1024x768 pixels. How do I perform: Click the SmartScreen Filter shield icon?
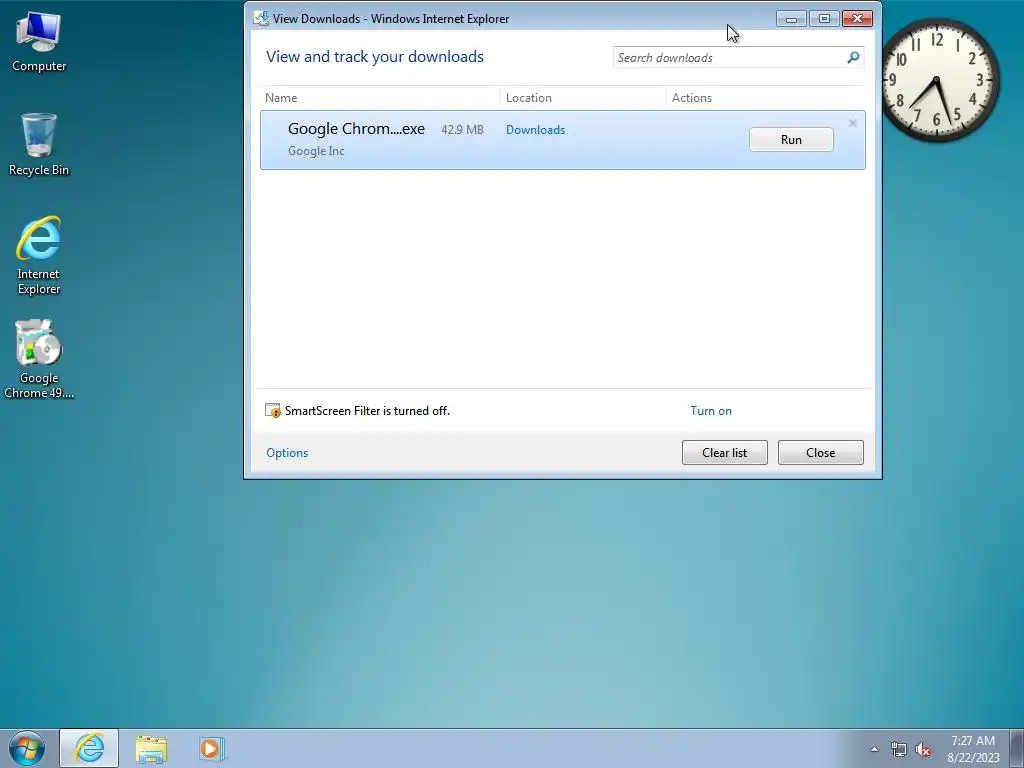pos(272,411)
